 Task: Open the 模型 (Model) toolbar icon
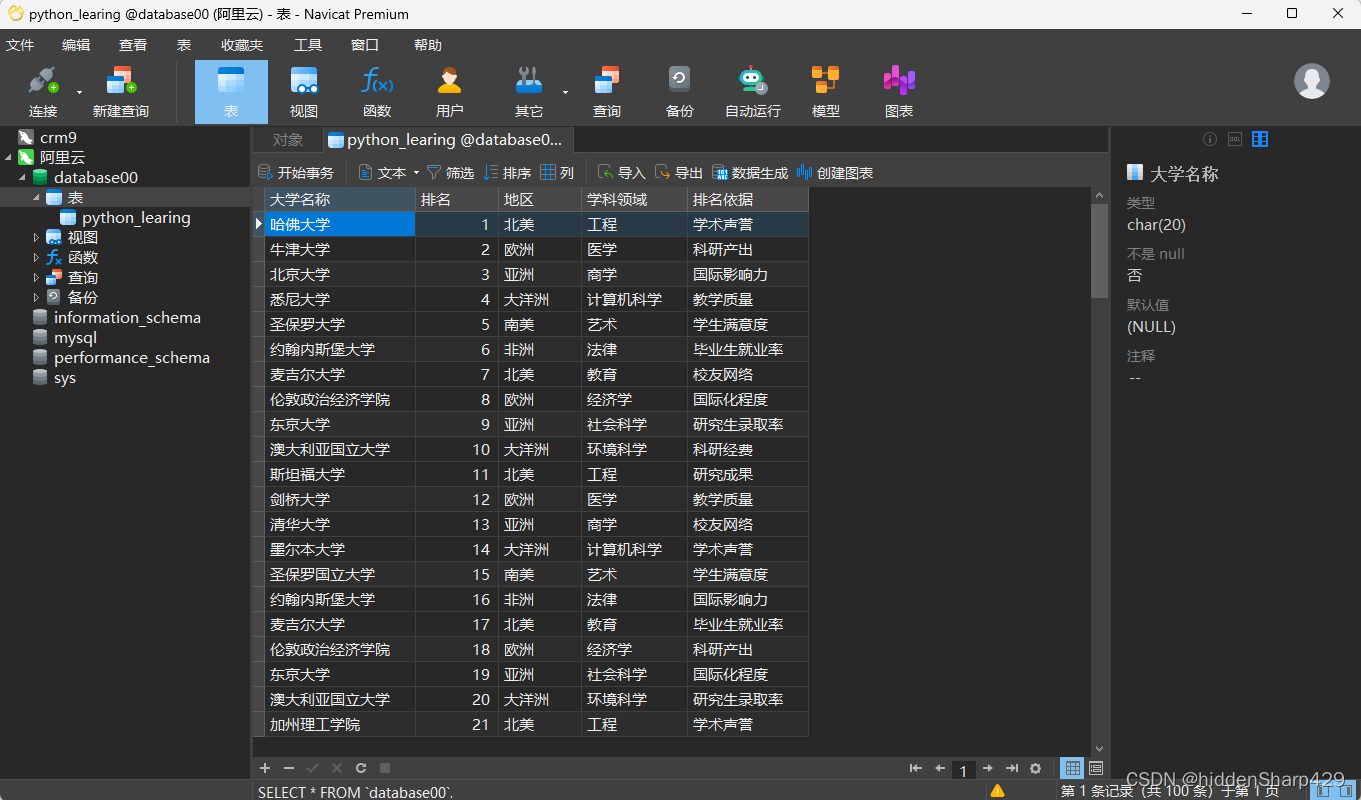[x=826, y=91]
